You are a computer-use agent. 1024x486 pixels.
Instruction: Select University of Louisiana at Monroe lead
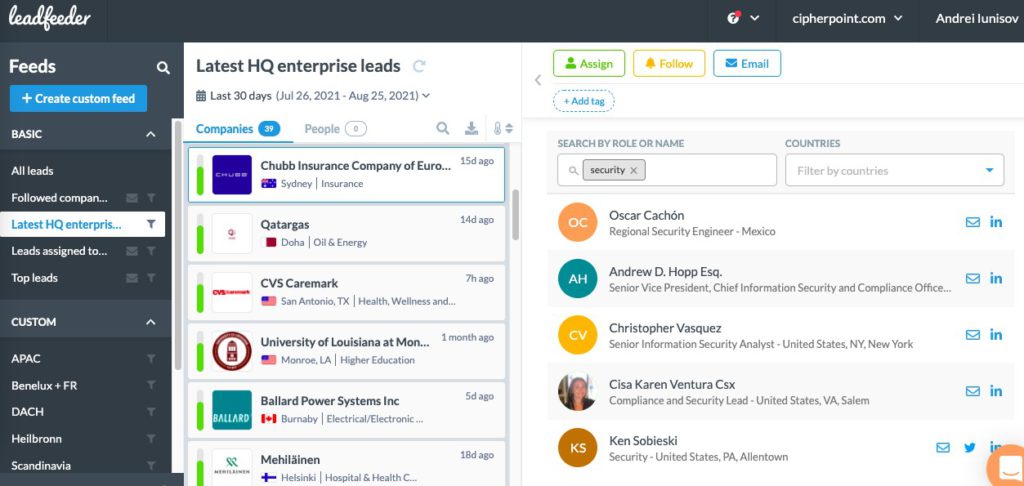346,351
